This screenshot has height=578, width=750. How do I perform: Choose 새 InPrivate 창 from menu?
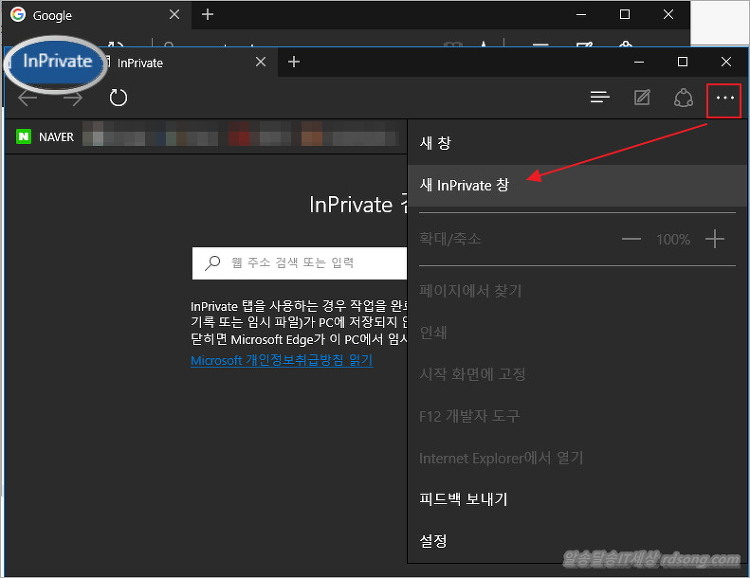(465, 185)
